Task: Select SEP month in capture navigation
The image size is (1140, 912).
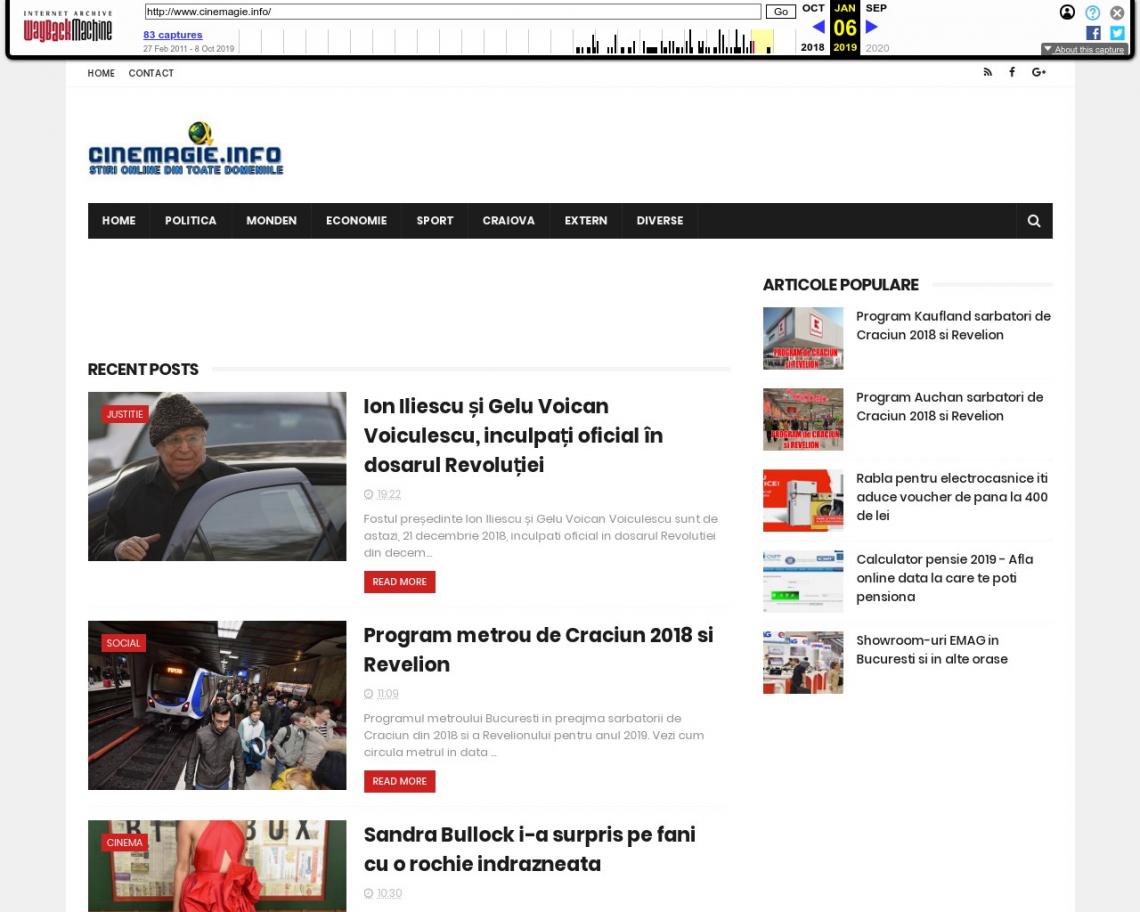Action: (876, 8)
